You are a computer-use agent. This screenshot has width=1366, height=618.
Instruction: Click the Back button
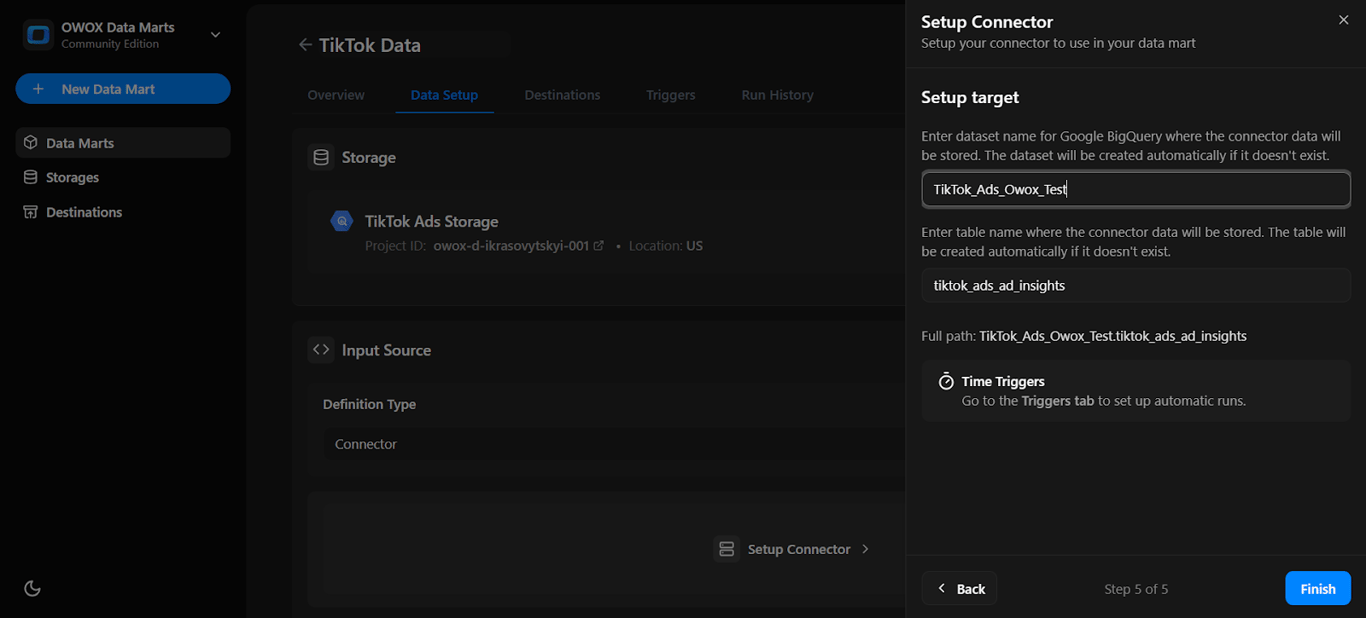[x=959, y=589]
